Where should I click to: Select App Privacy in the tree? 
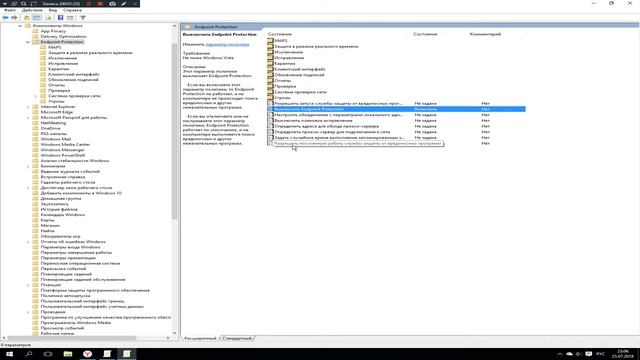pos(53,31)
